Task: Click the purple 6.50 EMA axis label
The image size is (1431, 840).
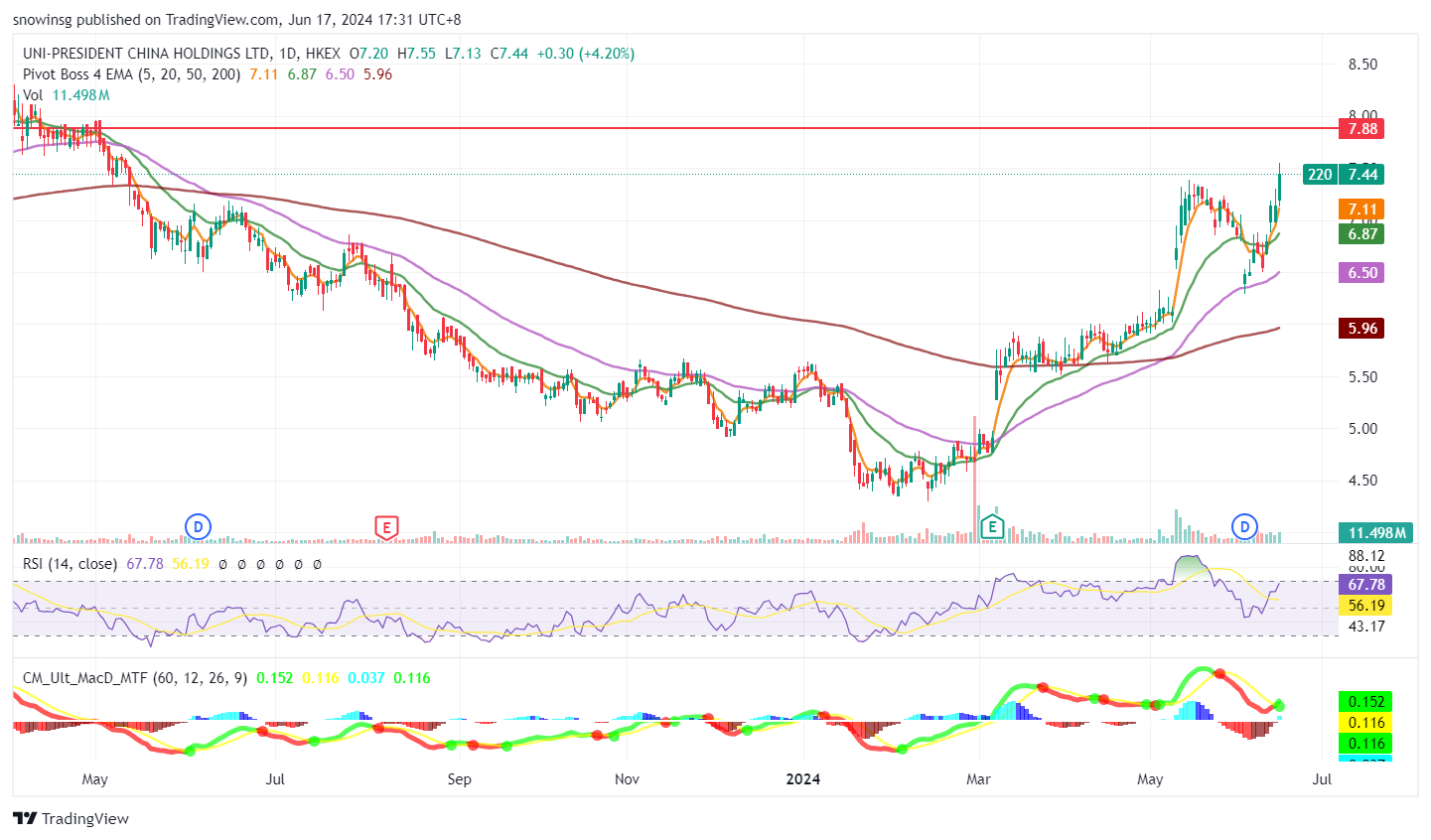Action: (1361, 272)
